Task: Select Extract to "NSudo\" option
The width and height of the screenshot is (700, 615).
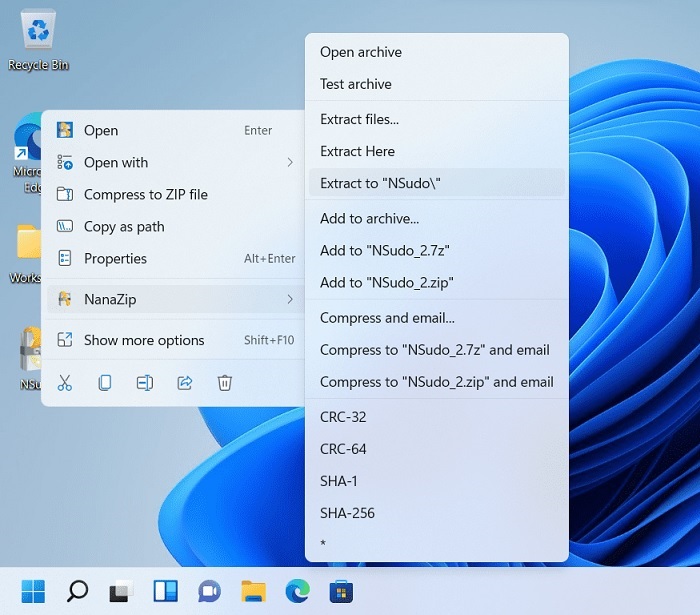Action: click(380, 183)
